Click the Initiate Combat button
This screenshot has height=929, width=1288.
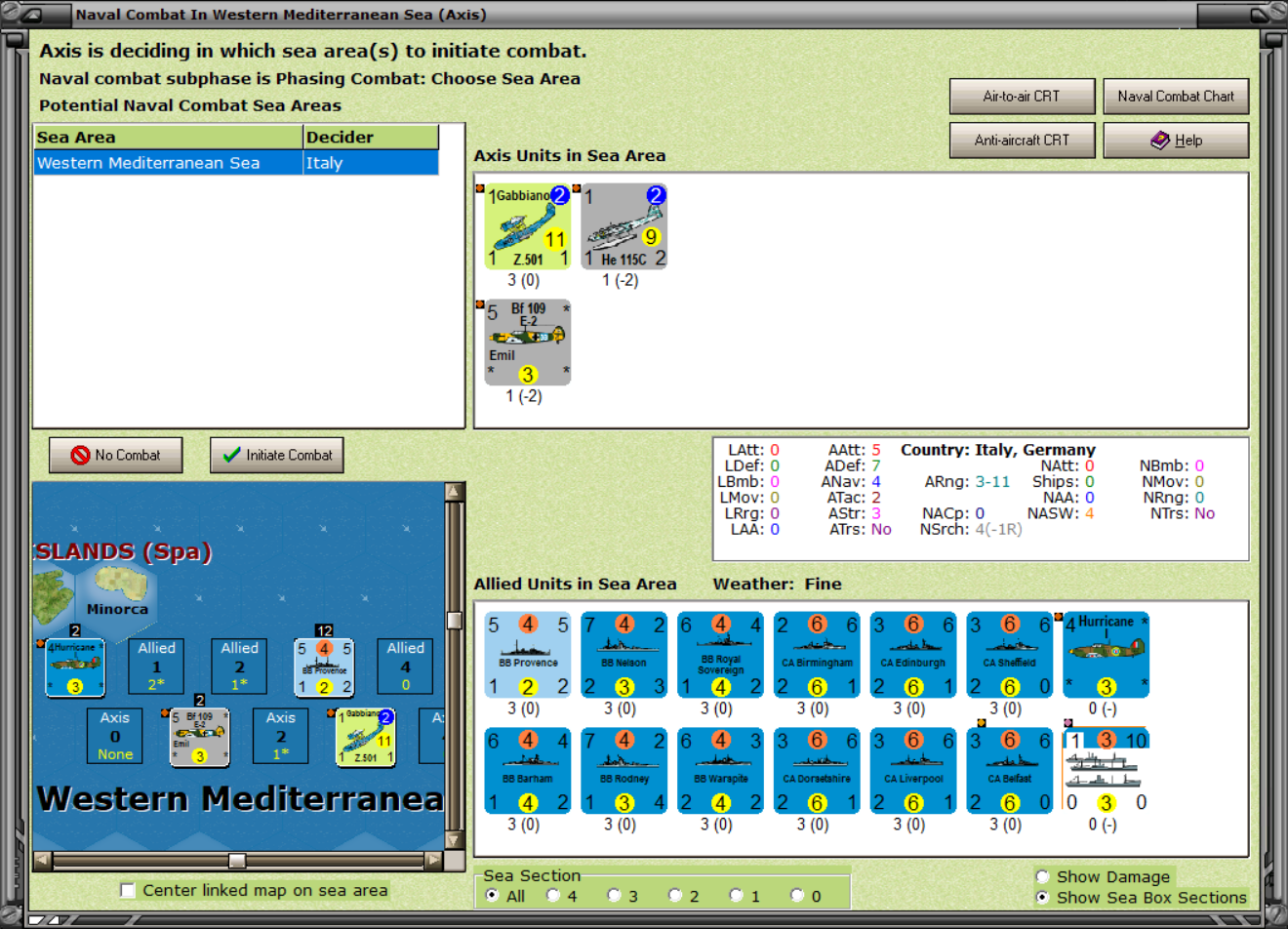pyautogui.click(x=277, y=456)
